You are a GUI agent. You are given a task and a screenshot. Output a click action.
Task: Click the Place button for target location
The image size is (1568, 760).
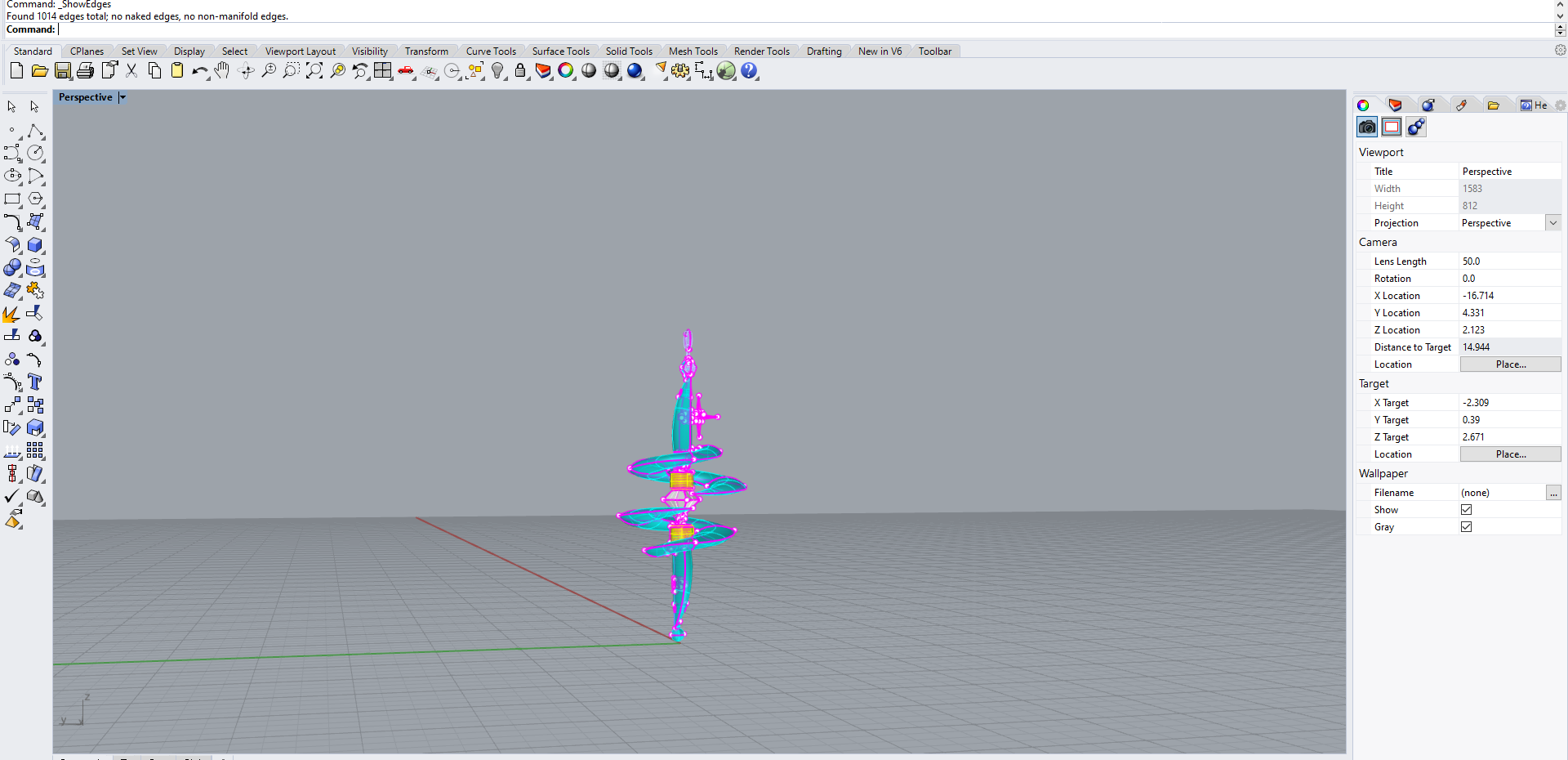[1511, 454]
